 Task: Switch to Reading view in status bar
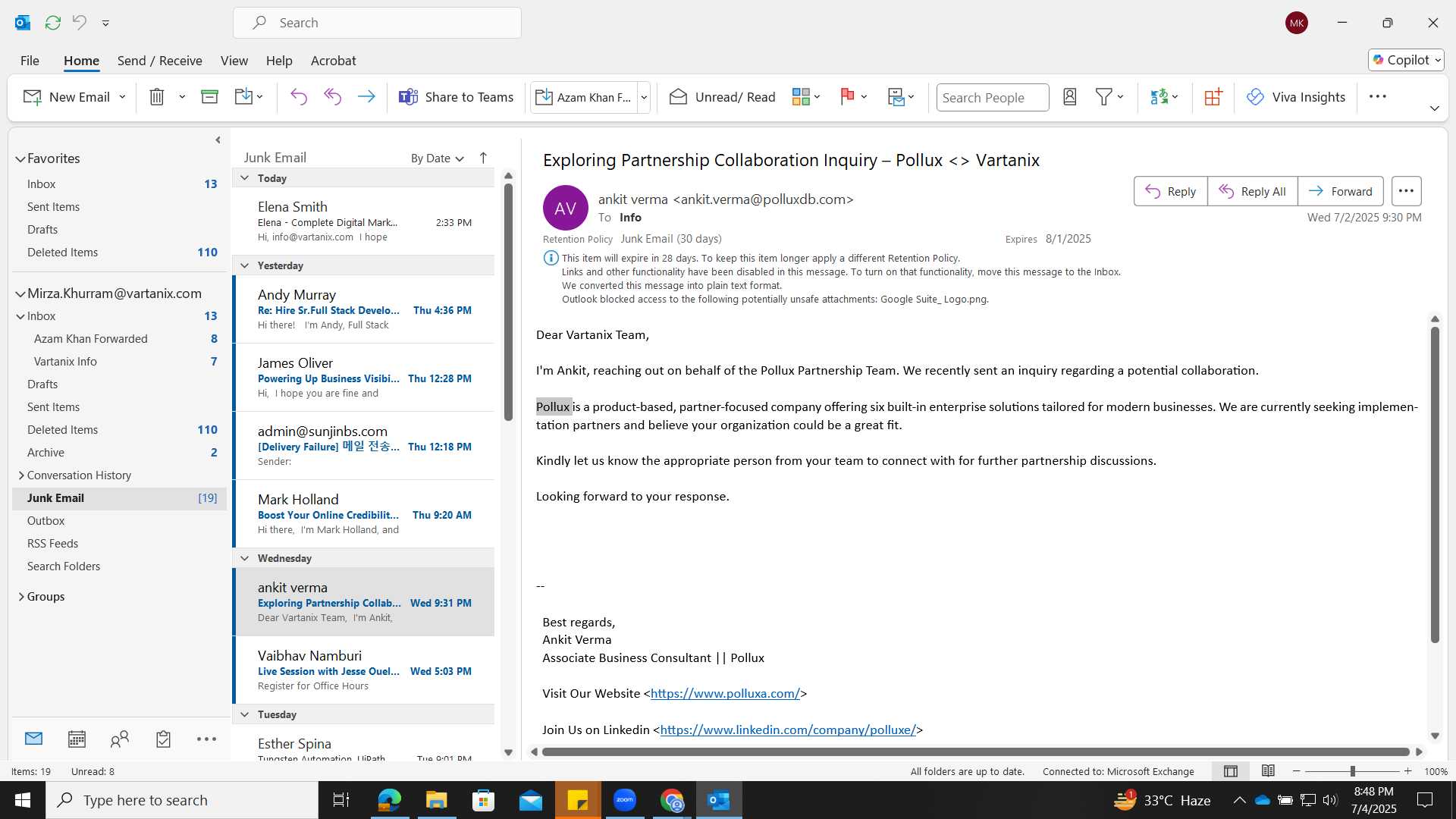tap(1268, 771)
